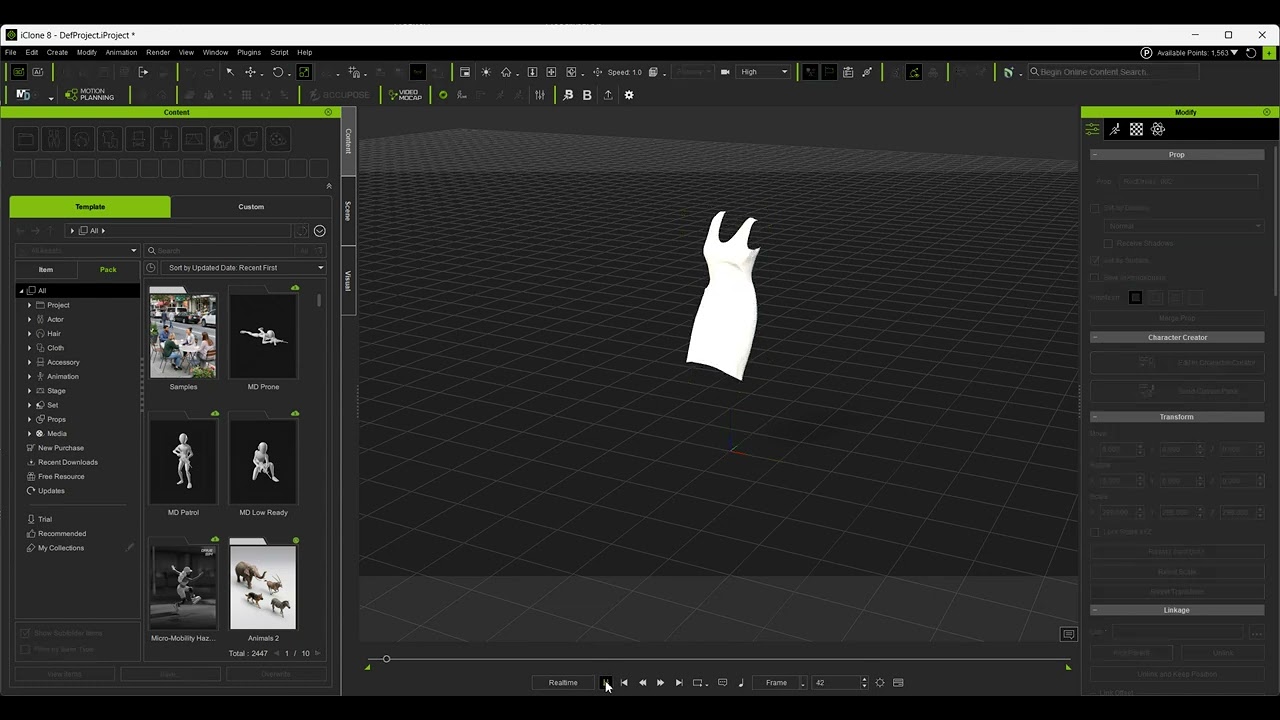Switch to the Item tab
1280x720 pixels.
click(46, 269)
